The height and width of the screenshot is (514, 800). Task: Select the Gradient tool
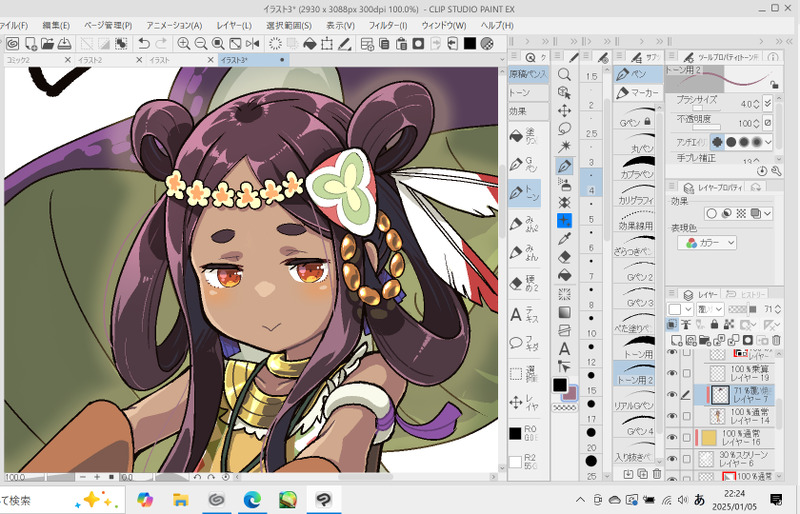(x=564, y=312)
